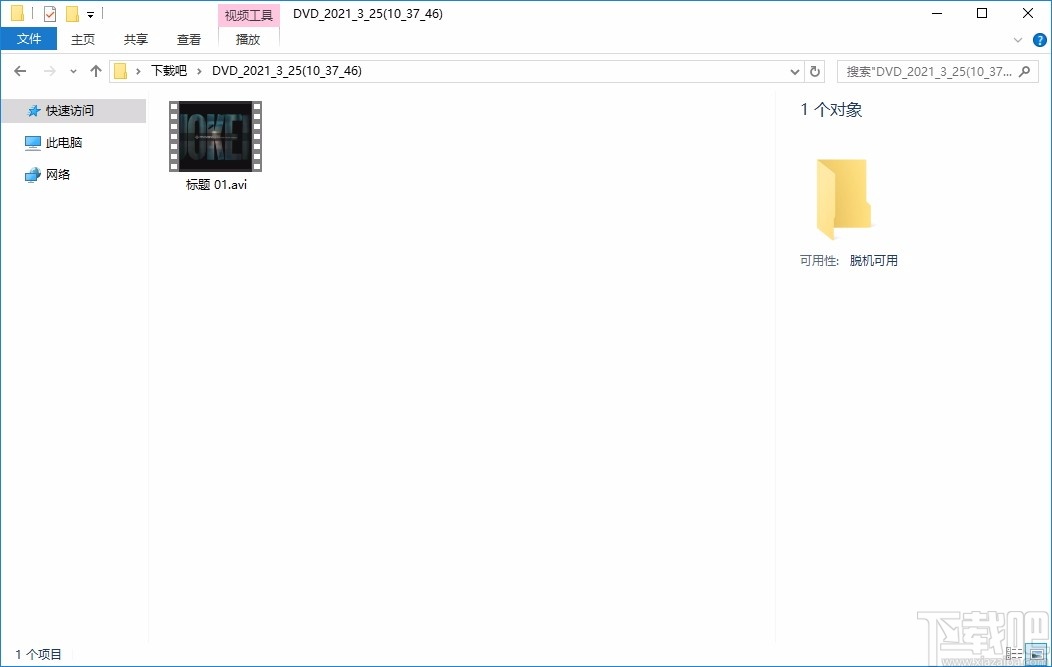Switch to large thumbnails view in the status bar
This screenshot has width=1052, height=667.
1037,654
